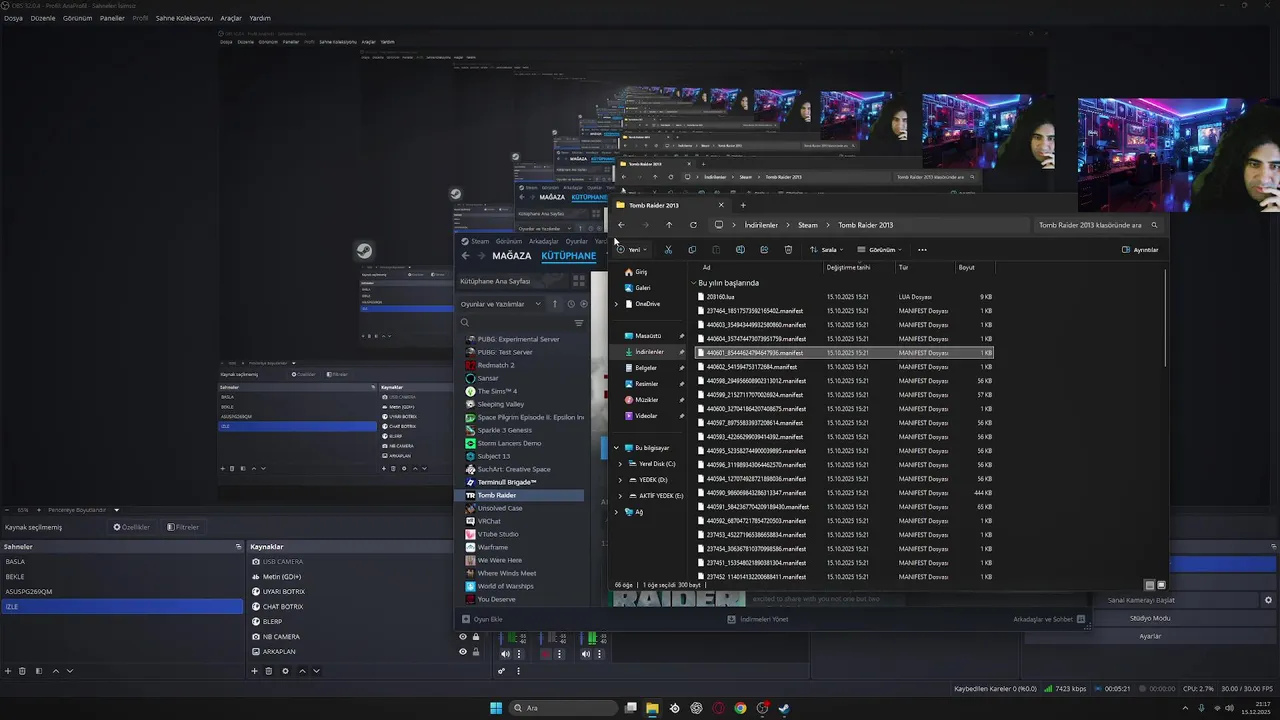The width and height of the screenshot is (1280, 720).
Task: Click the Delete trash icon in Explorer toolbar
Action: pyautogui.click(x=788, y=250)
